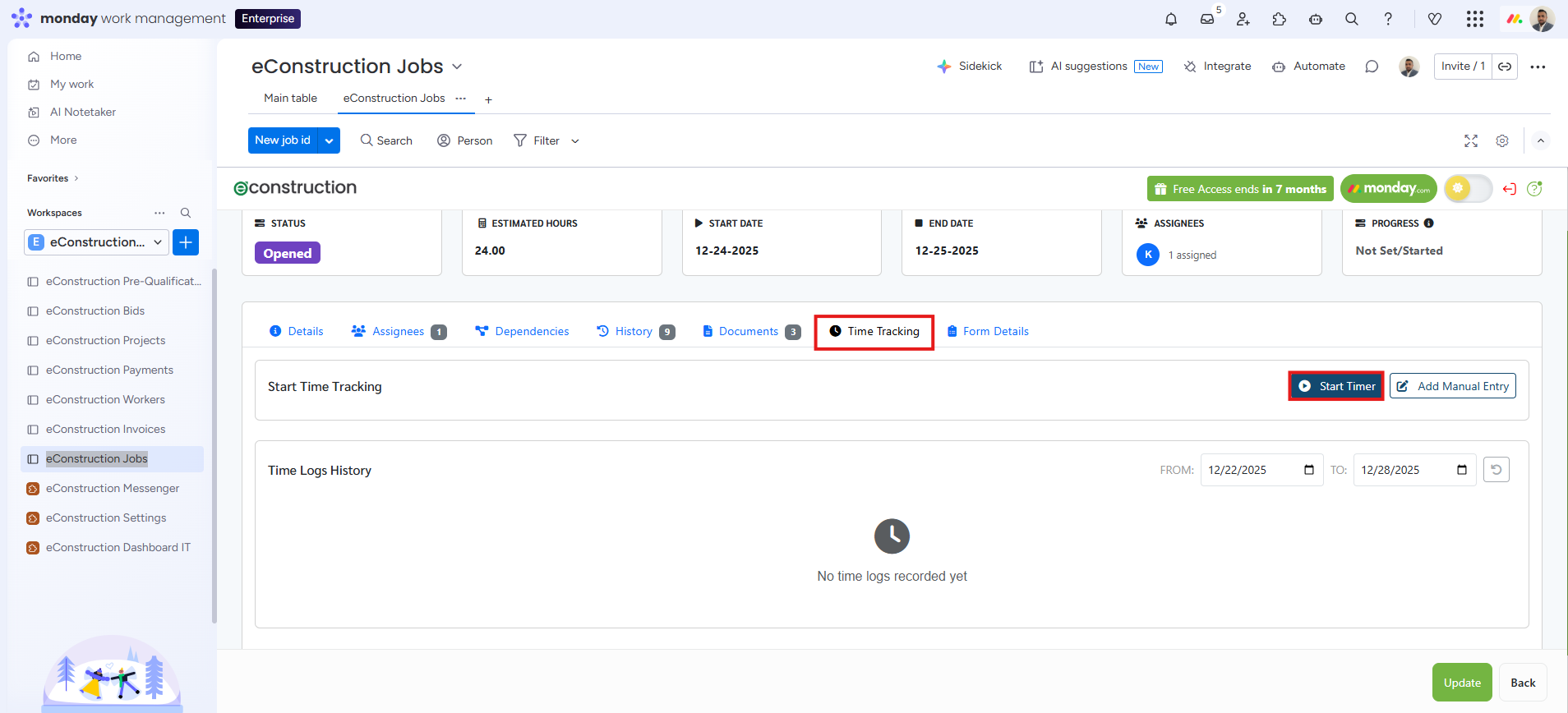
Task: Click the FROM date input field
Action: [1252, 470]
